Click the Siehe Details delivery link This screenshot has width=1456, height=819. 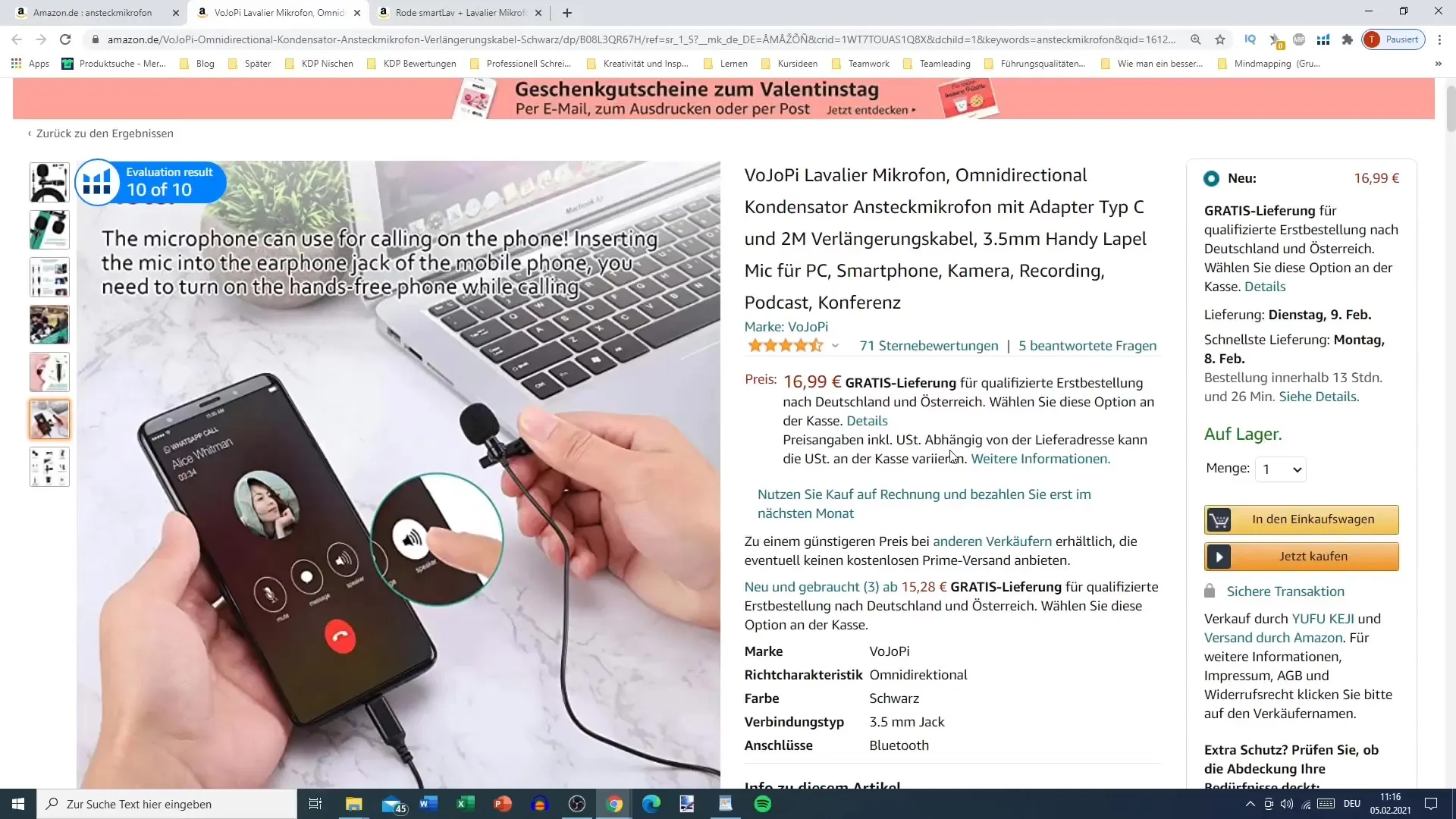pyautogui.click(x=1319, y=397)
